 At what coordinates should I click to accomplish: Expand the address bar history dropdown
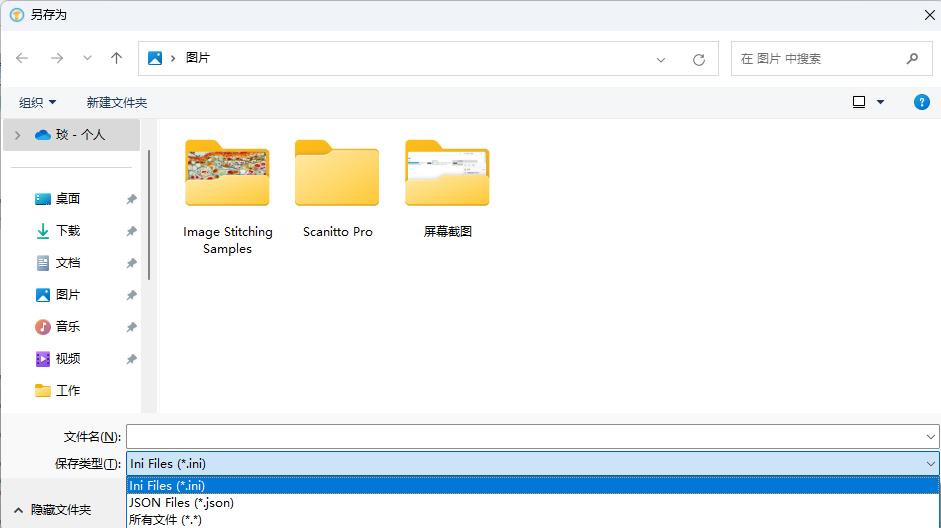pyautogui.click(x=661, y=60)
